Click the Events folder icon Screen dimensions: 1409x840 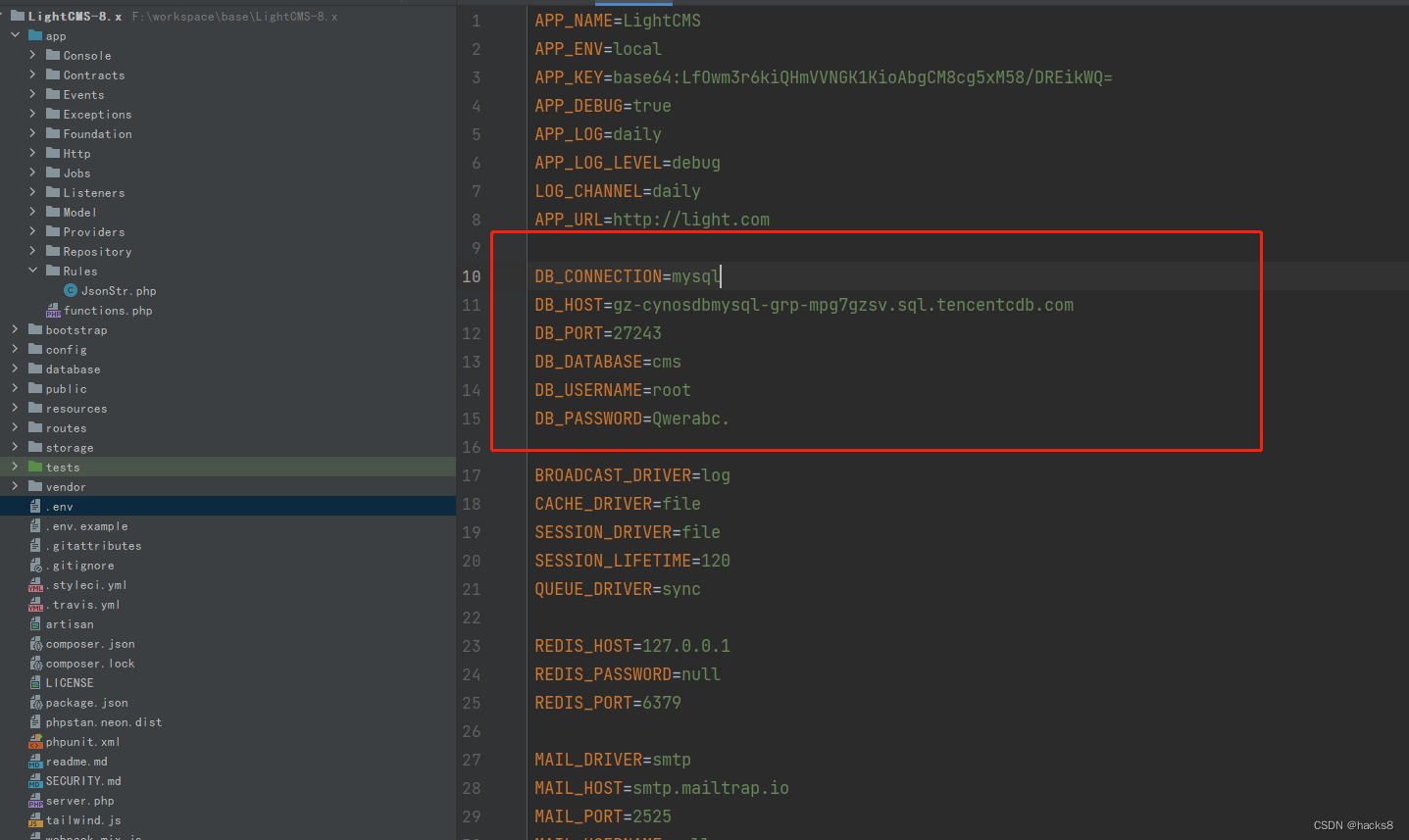53,94
